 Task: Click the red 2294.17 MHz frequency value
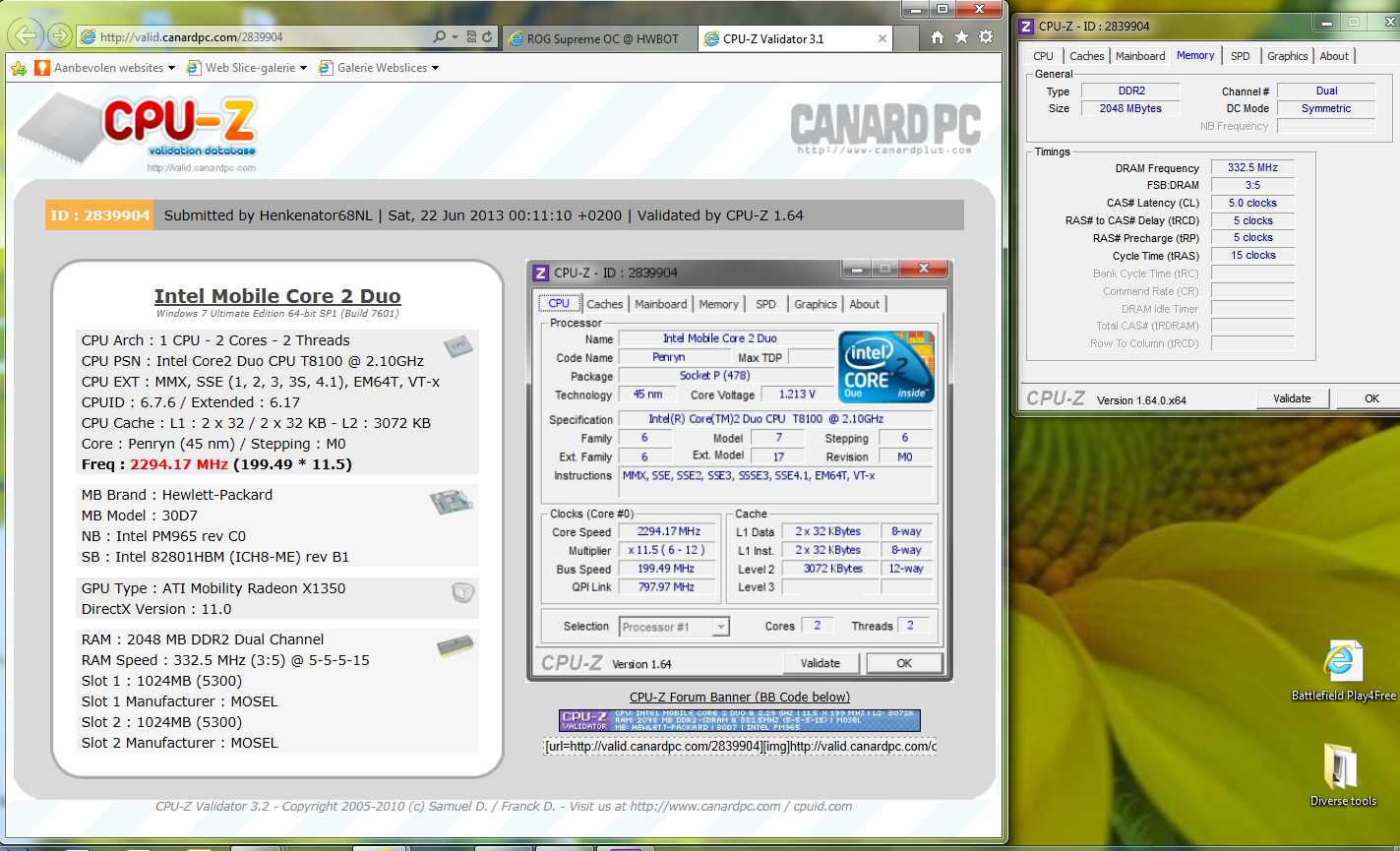coord(178,464)
